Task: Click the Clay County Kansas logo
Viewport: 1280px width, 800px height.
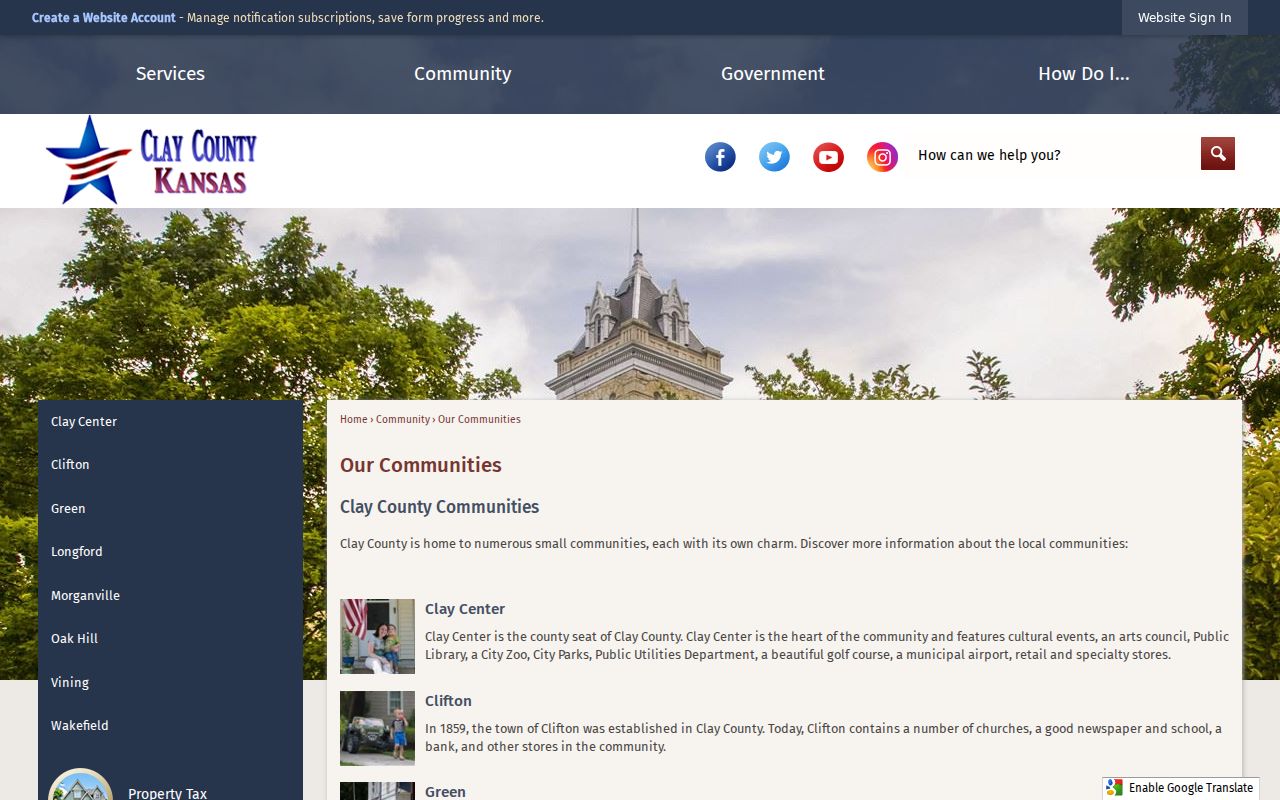Action: coord(151,160)
